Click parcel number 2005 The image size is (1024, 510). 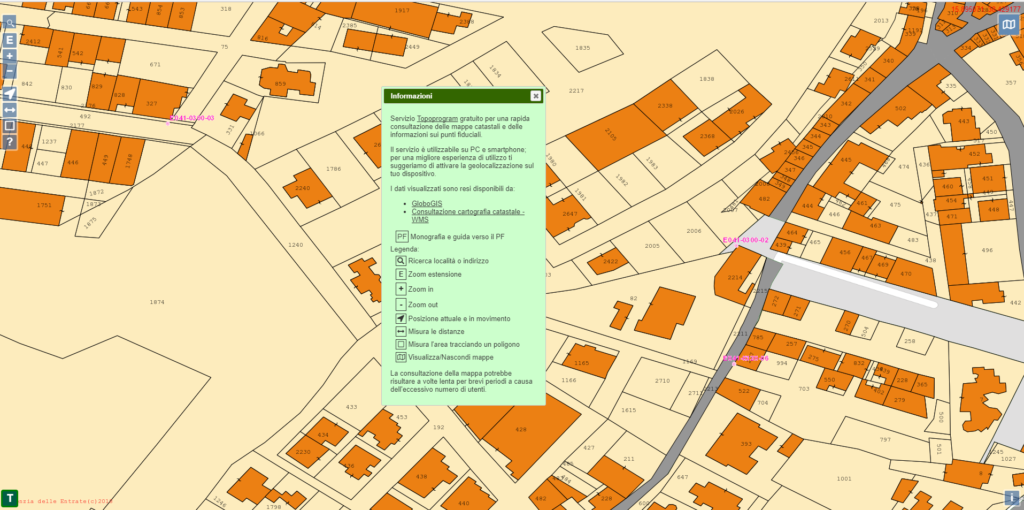coord(652,246)
